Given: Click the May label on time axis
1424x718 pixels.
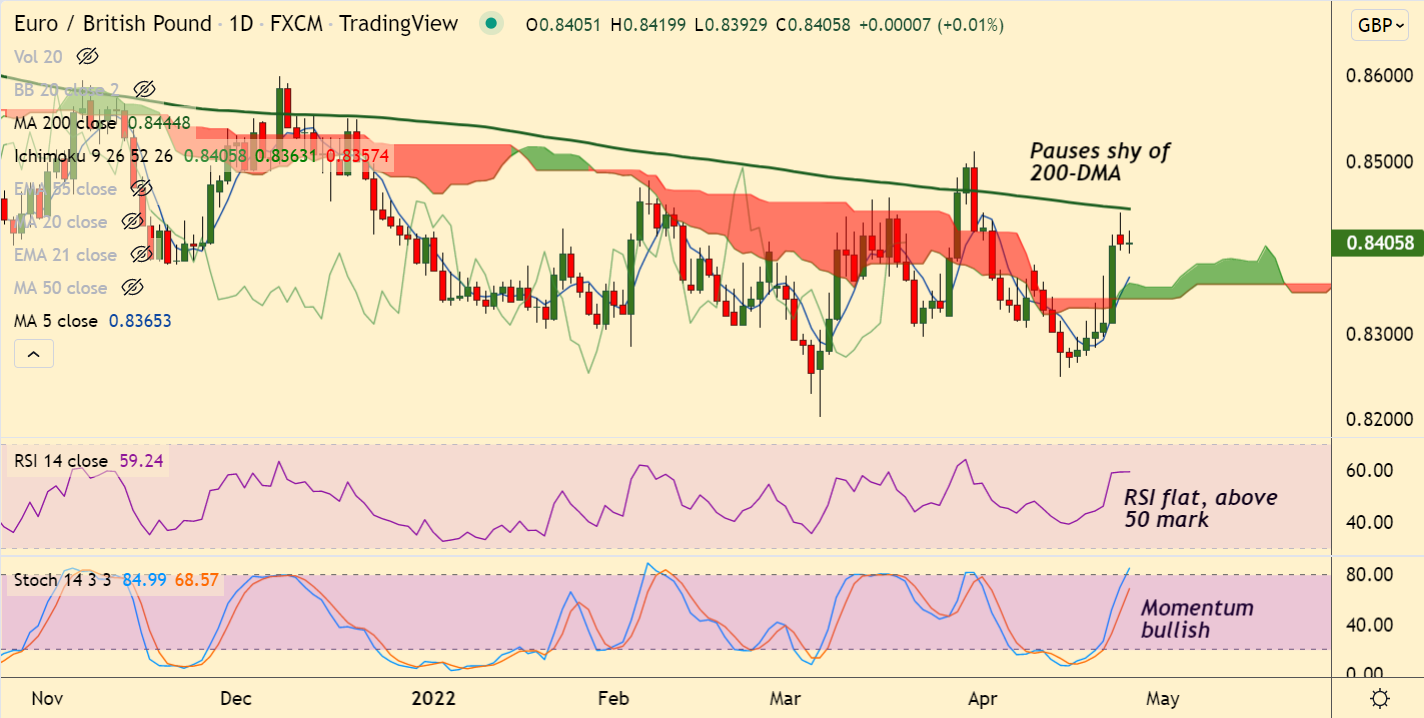Looking at the screenshot, I should pyautogui.click(x=1163, y=697).
